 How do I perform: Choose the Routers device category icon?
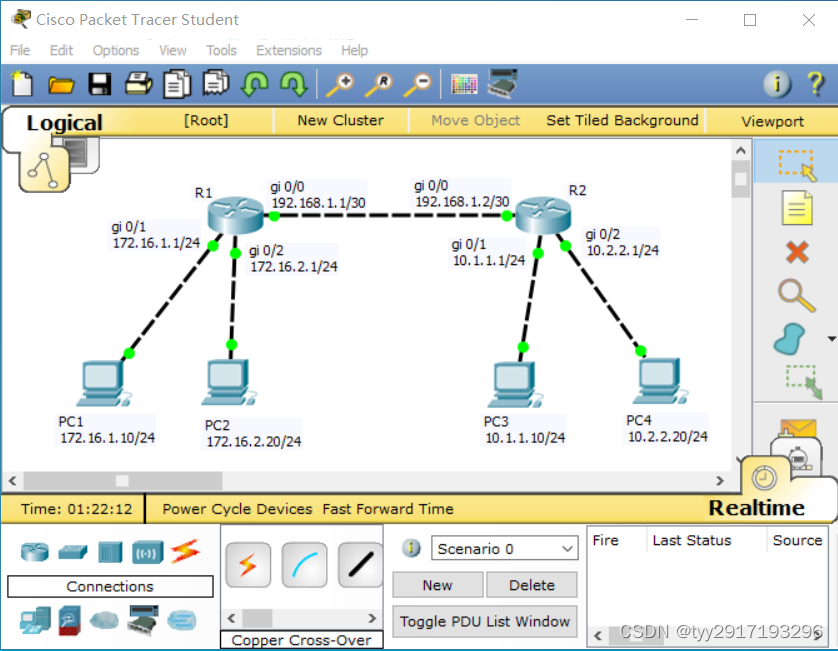click(33, 551)
